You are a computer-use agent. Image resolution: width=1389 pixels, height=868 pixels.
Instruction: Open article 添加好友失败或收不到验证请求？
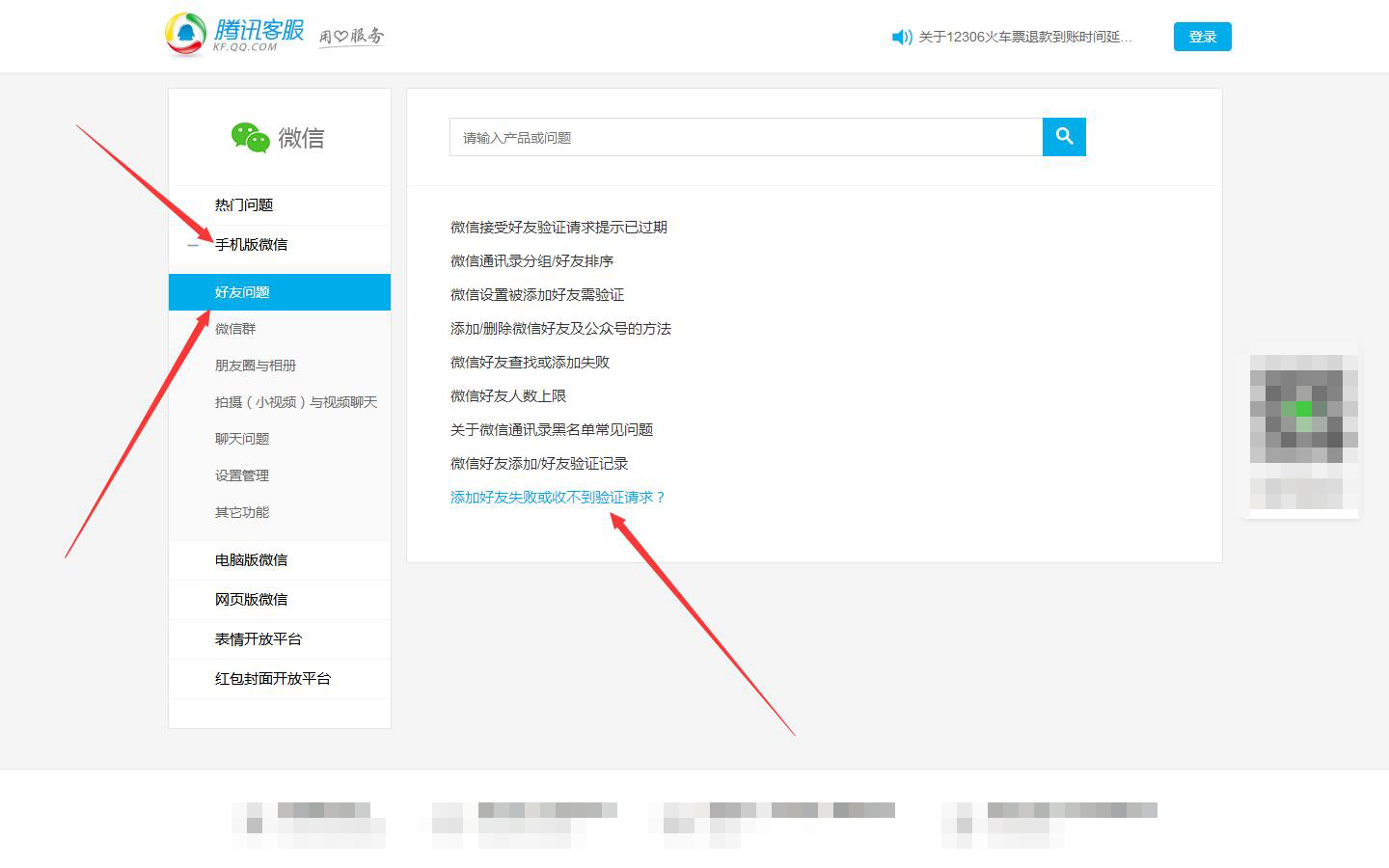click(558, 498)
